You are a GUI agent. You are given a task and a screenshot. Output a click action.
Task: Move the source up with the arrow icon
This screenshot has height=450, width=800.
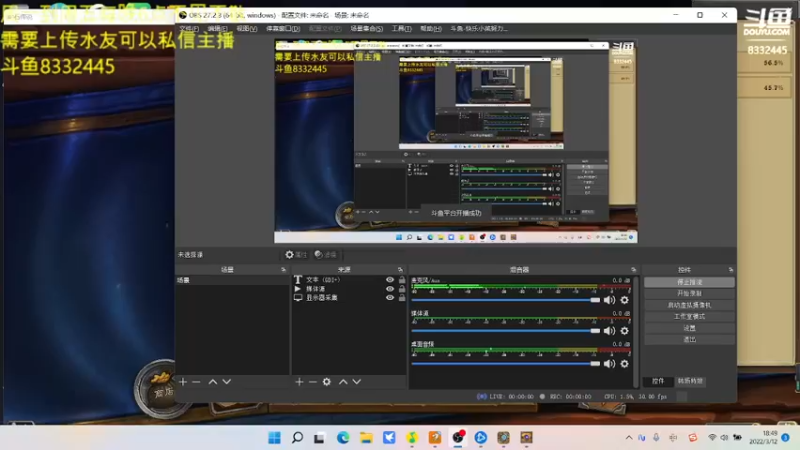coord(343,382)
